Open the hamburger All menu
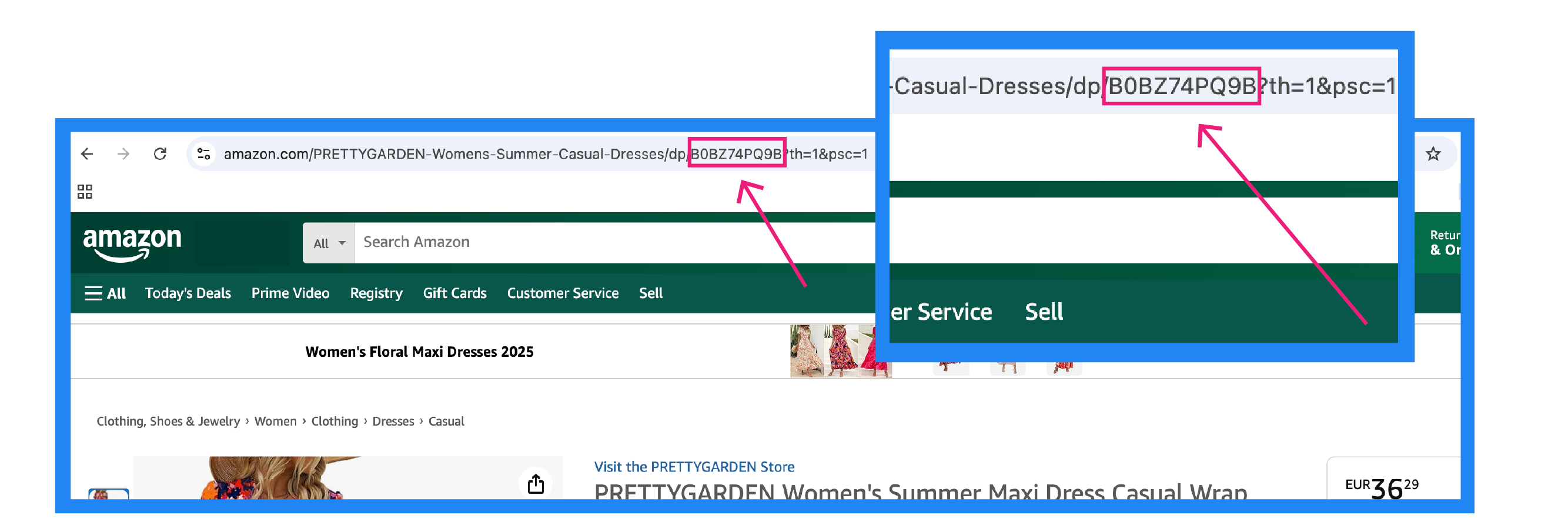This screenshot has width=1568, height=532. click(105, 293)
